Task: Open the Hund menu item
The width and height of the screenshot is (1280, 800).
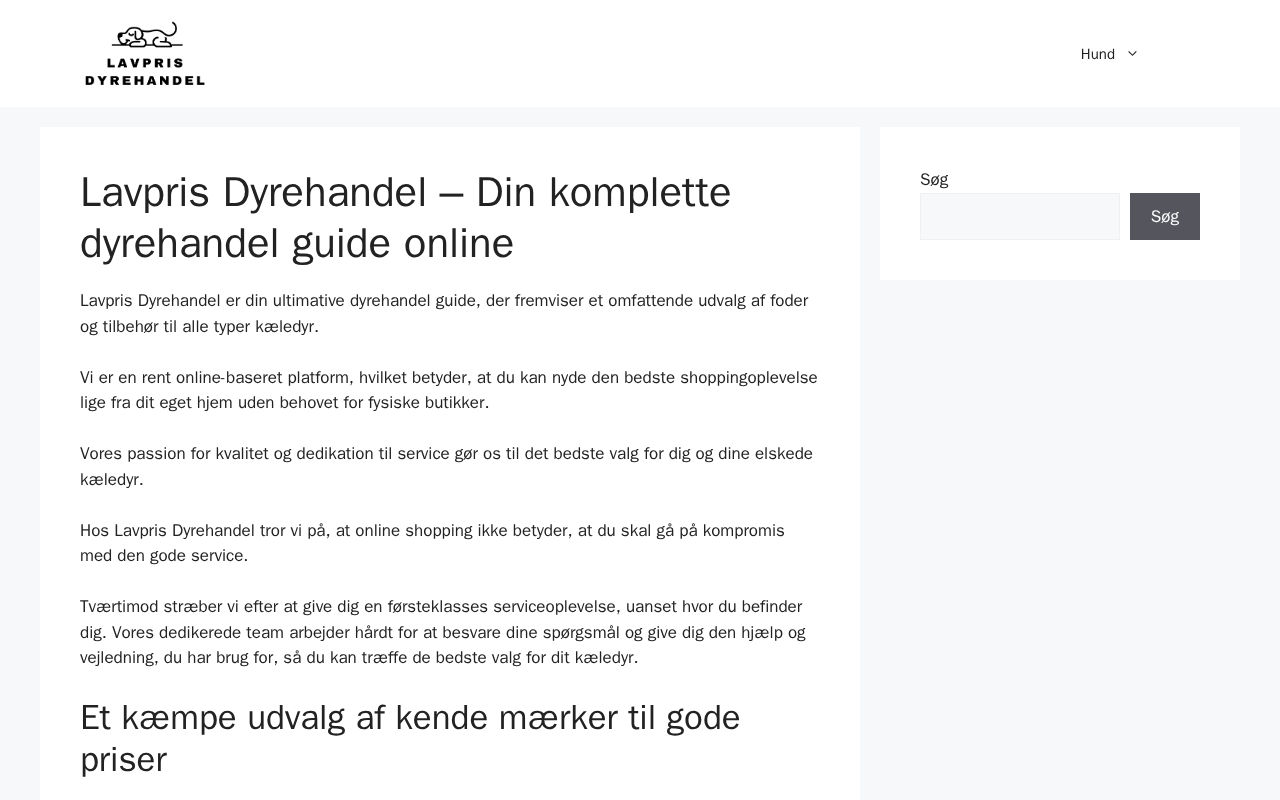Action: coord(1097,54)
